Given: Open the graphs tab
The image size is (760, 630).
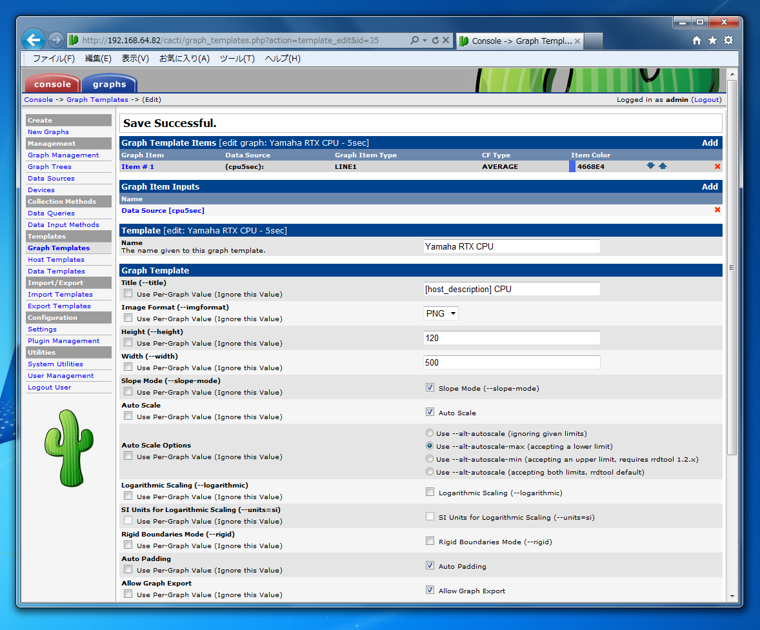Looking at the screenshot, I should pyautogui.click(x=110, y=84).
